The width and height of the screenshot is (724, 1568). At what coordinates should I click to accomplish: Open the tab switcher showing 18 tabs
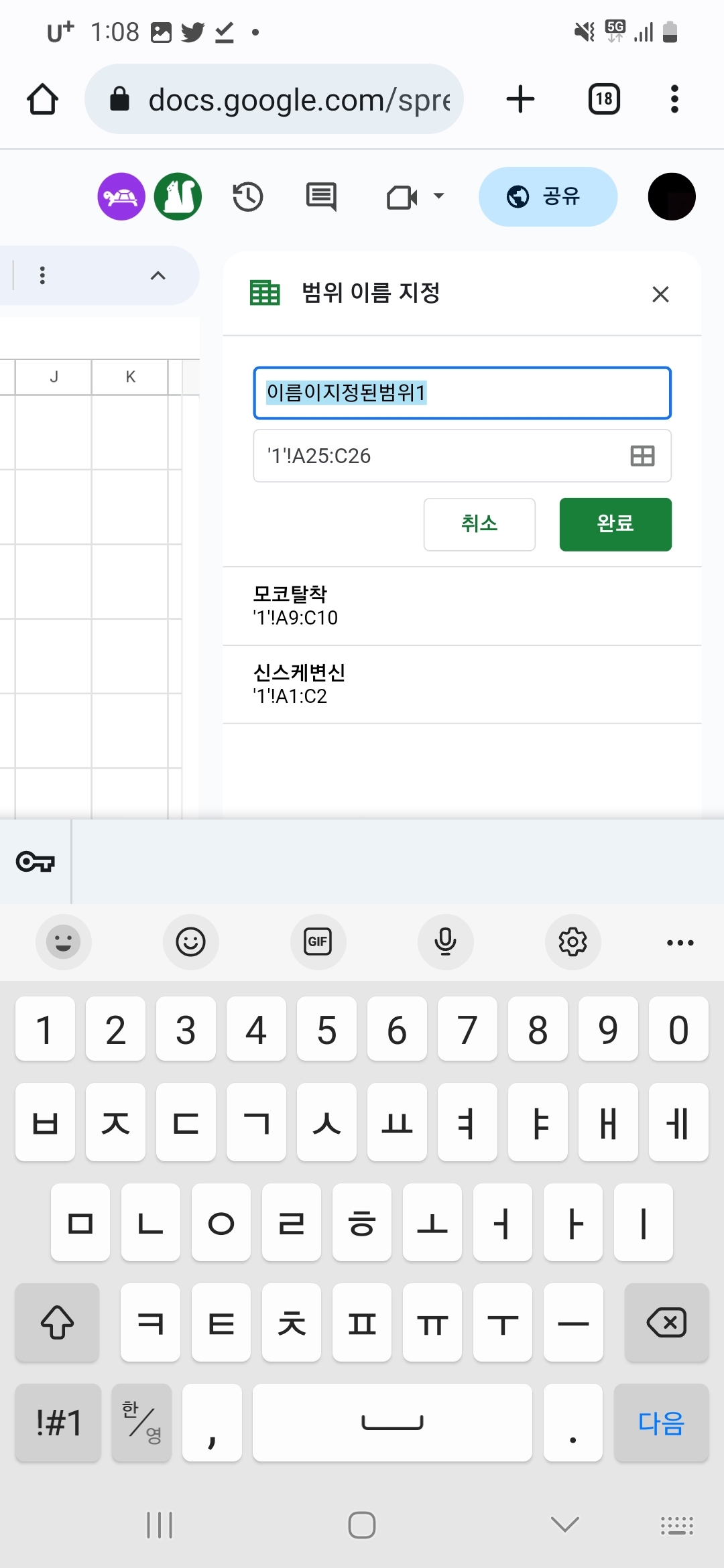(x=604, y=99)
